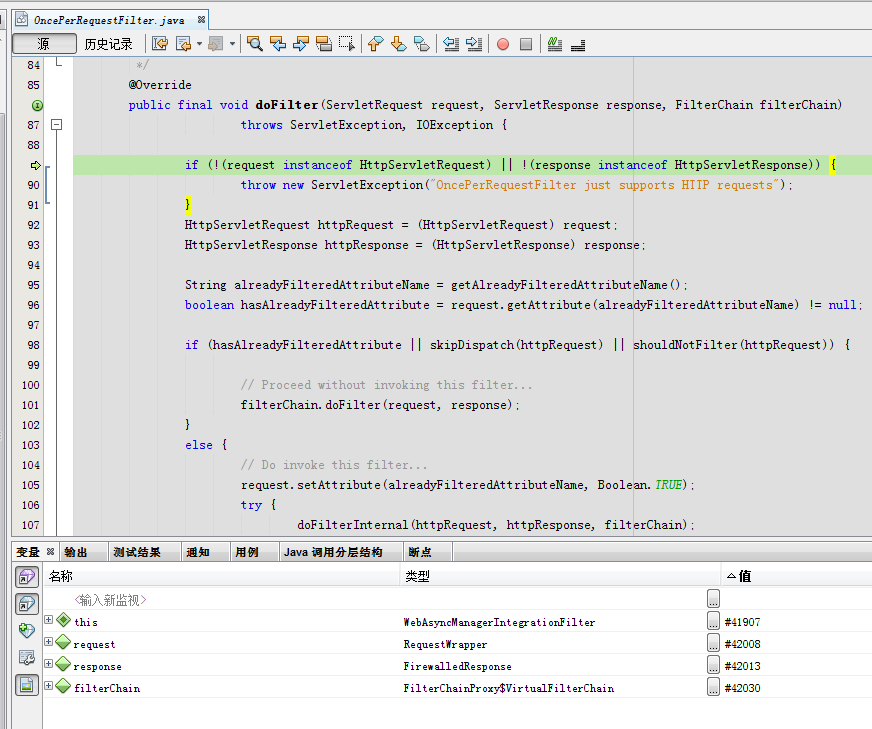Switch to 源 (Source) view button
The height and width of the screenshot is (729, 872).
tap(44, 43)
